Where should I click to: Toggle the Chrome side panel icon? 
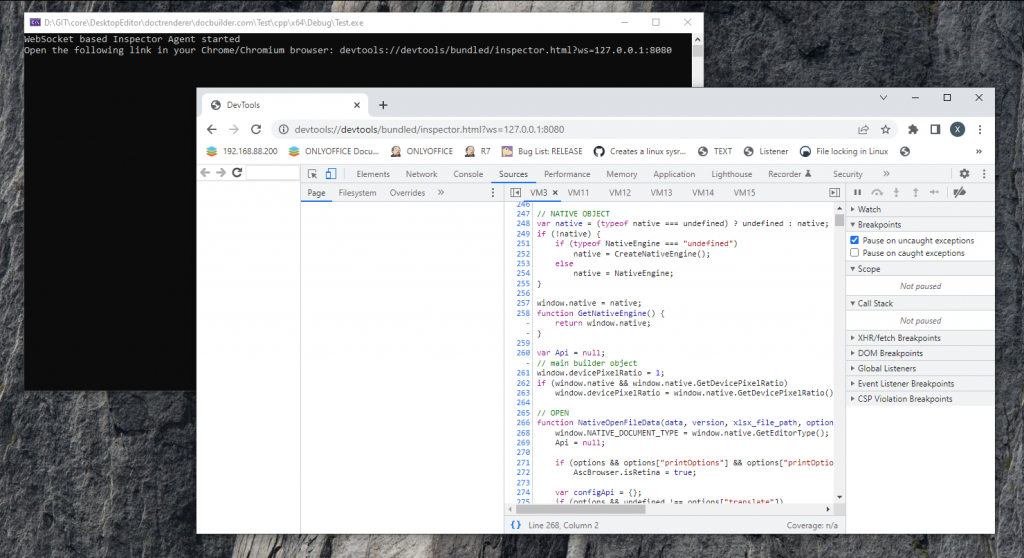(x=935, y=129)
